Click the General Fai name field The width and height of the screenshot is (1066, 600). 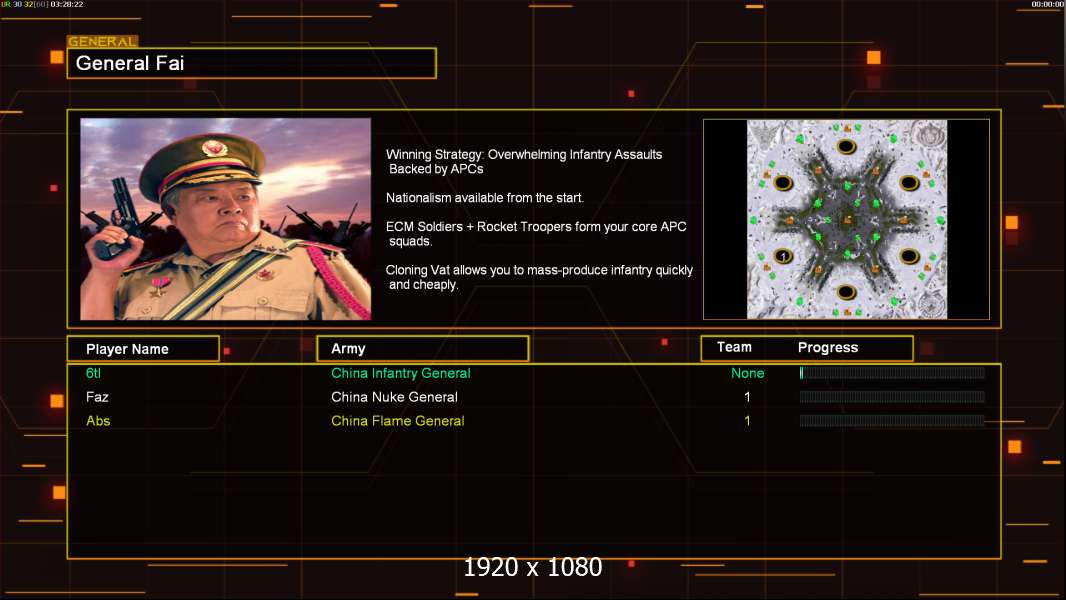[x=252, y=63]
